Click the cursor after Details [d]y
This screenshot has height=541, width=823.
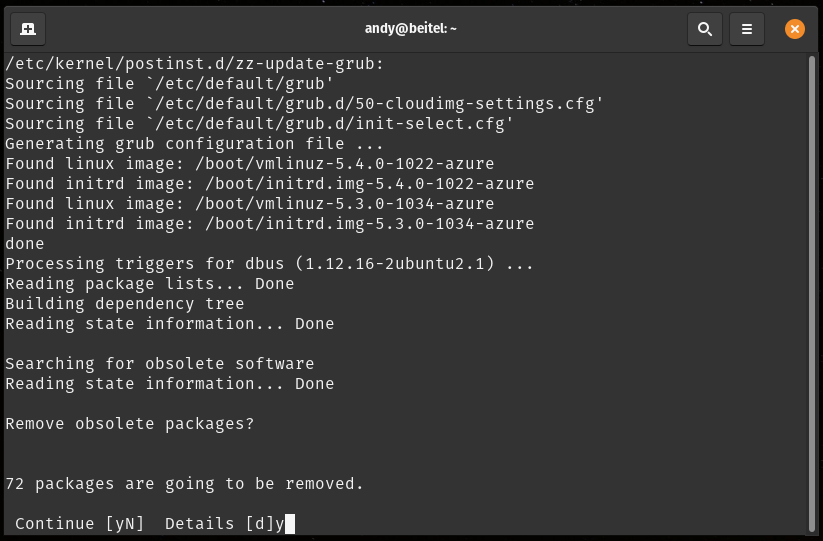(290, 523)
